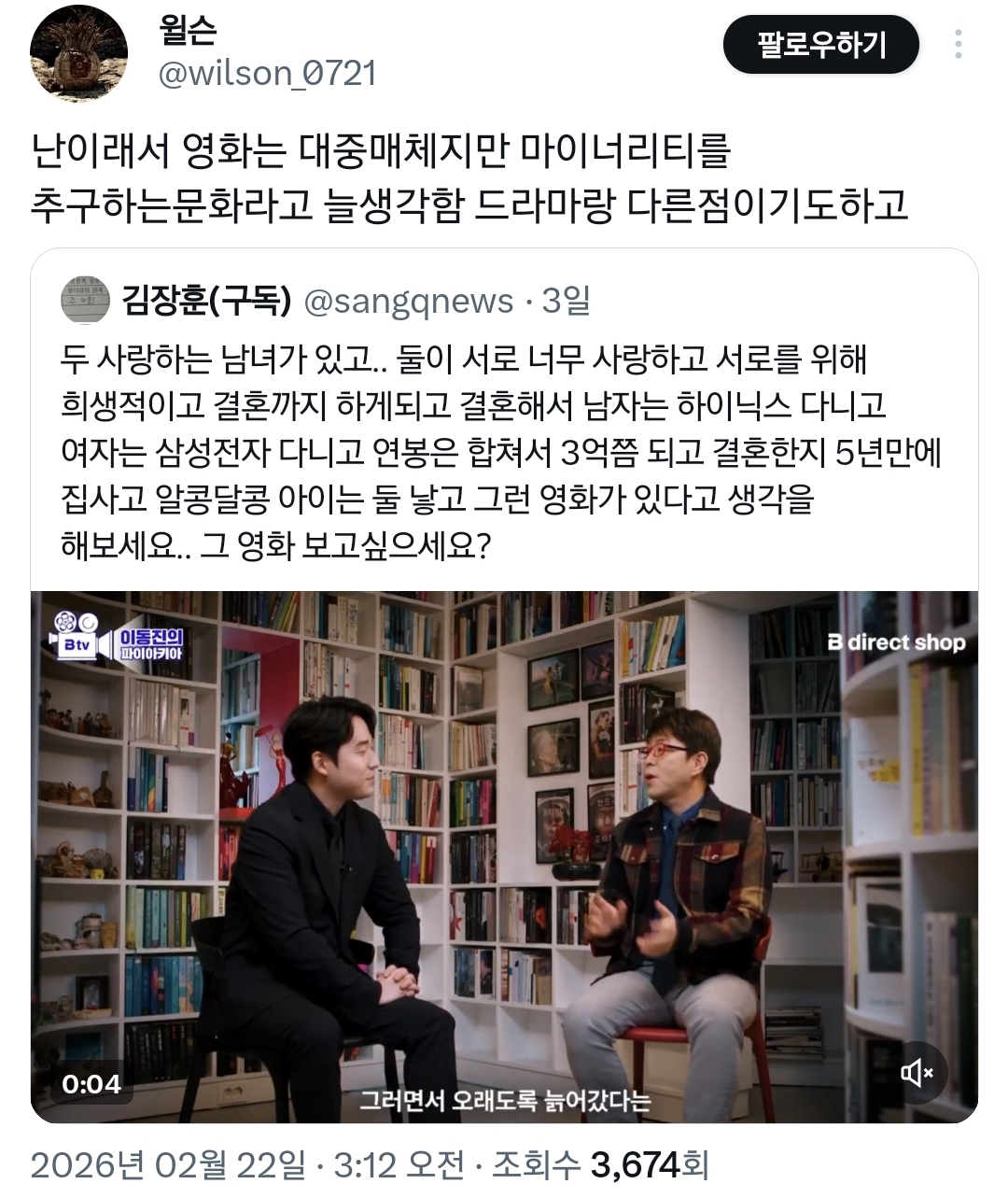
Task: Click the 3:12 오전 post time
Action: [x=399, y=1164]
